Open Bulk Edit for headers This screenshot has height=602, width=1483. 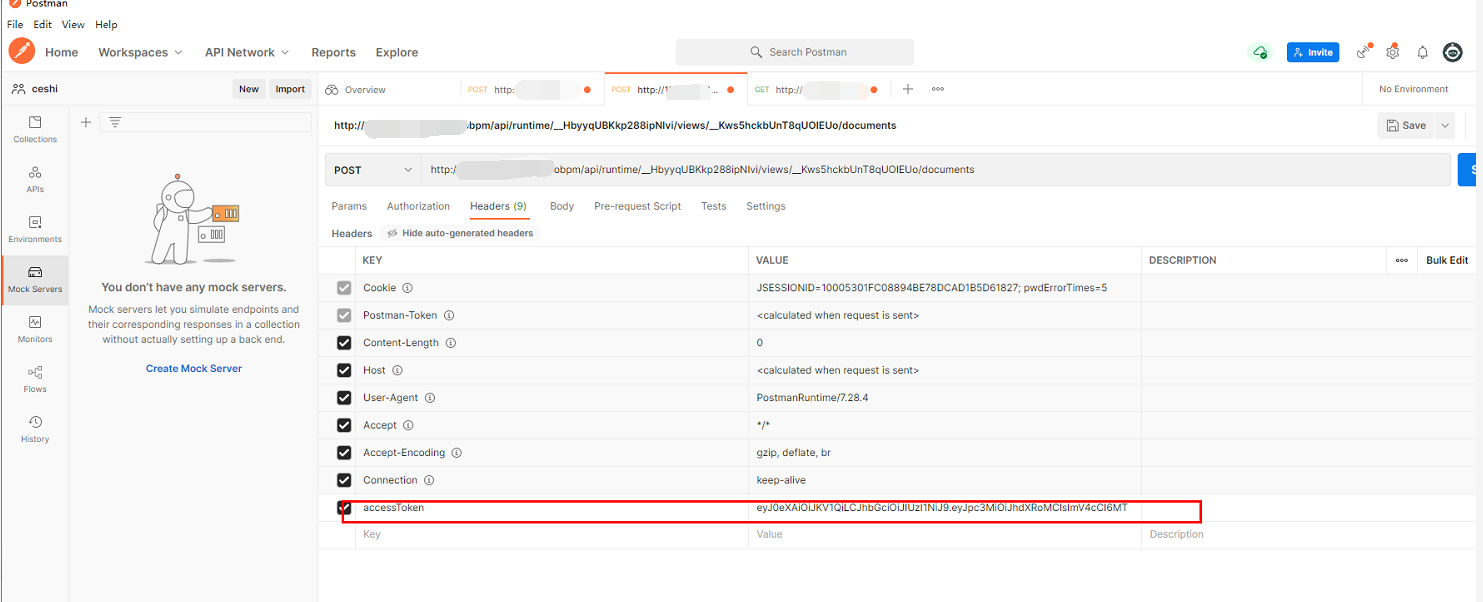(1447, 260)
